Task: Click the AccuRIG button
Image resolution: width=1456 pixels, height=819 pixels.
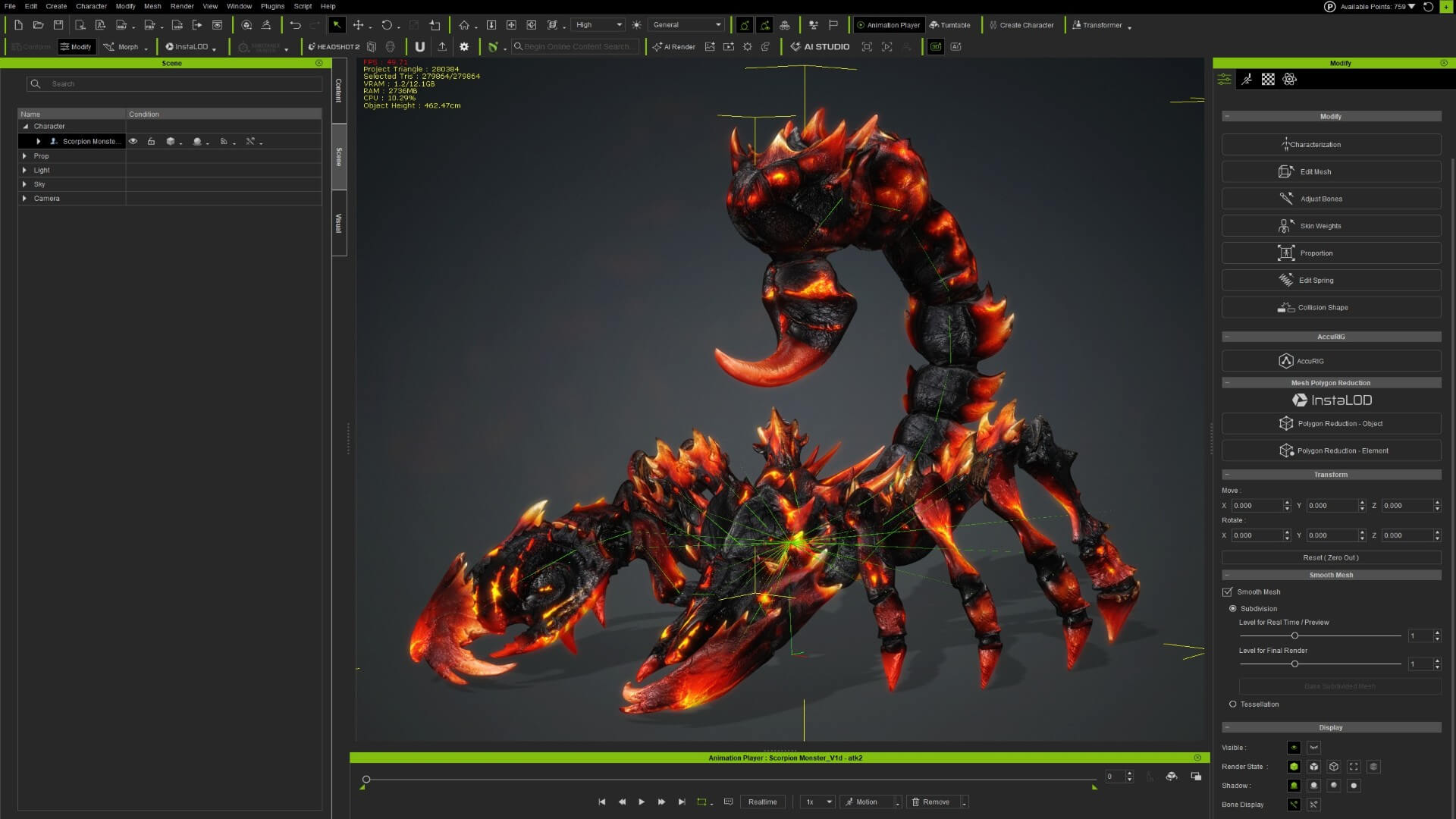Action: coord(1331,361)
